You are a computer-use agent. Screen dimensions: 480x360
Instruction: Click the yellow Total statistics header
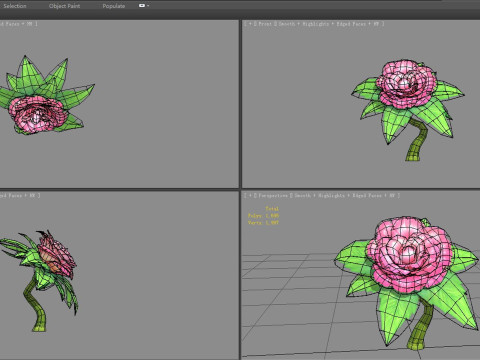[272, 209]
